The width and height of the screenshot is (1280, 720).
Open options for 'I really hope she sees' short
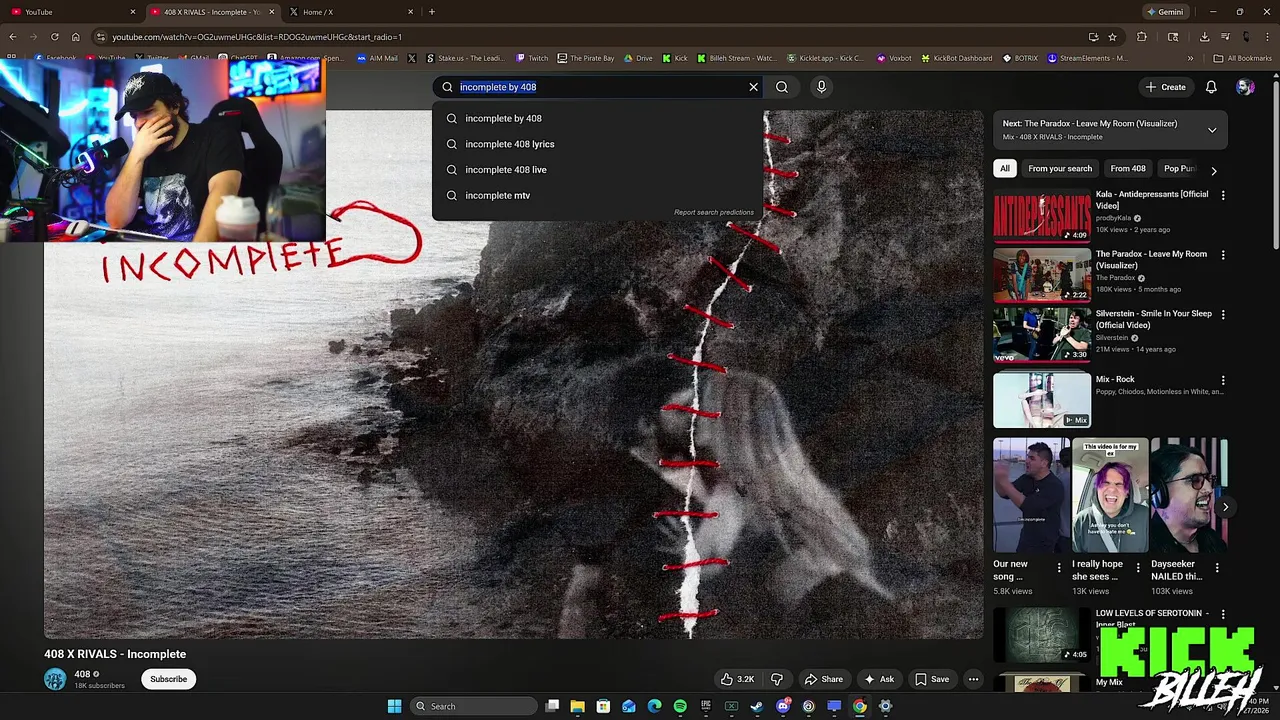(1138, 567)
